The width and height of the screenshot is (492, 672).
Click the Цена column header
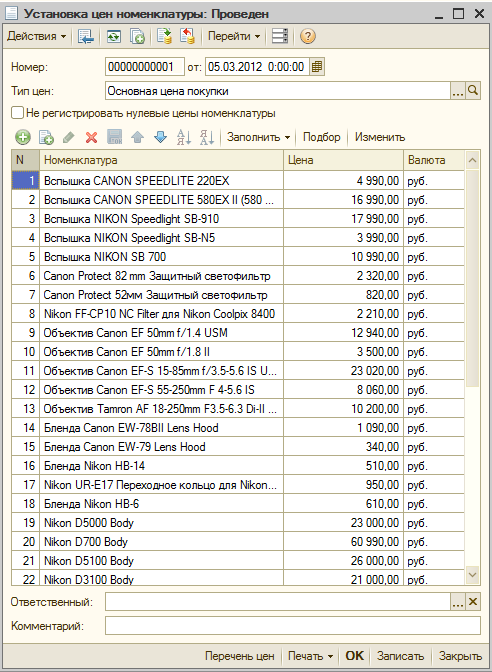click(343, 160)
